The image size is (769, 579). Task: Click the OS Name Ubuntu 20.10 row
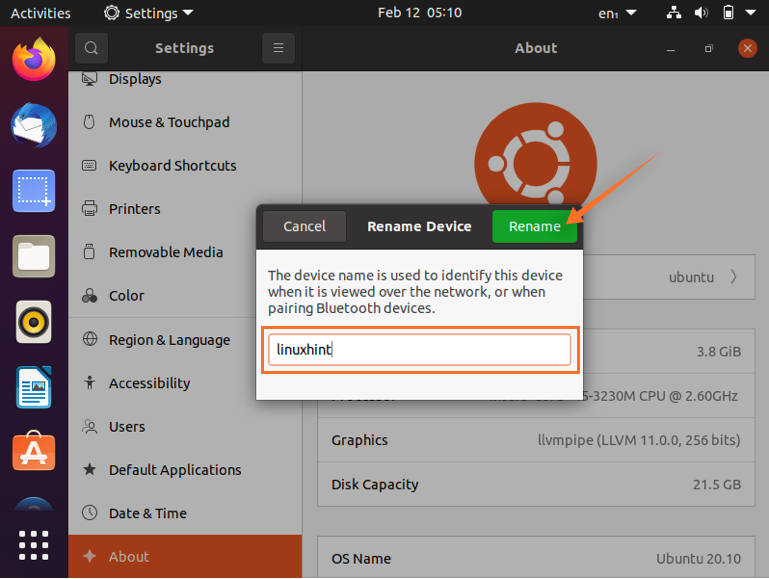point(536,558)
